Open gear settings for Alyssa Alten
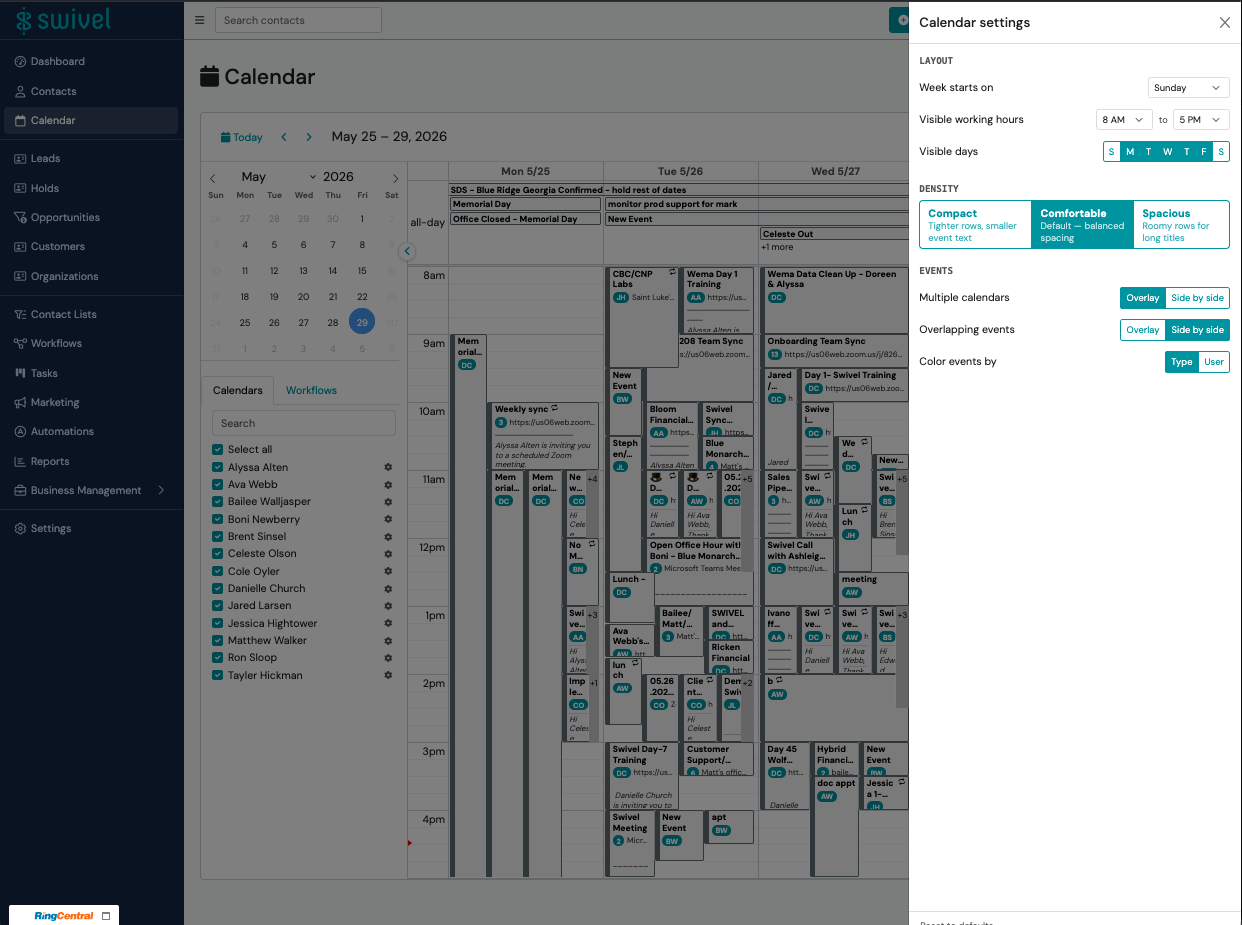 [388, 467]
